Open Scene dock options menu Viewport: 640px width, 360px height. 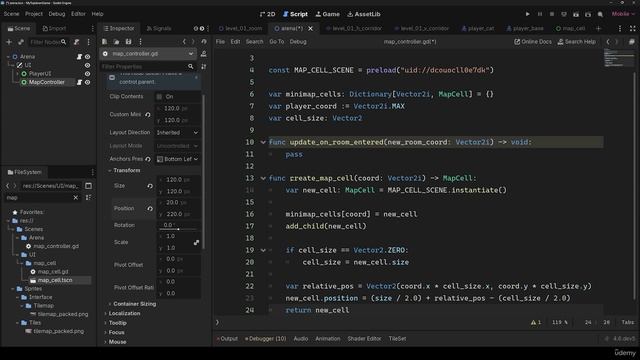pyautogui.click(x=88, y=42)
